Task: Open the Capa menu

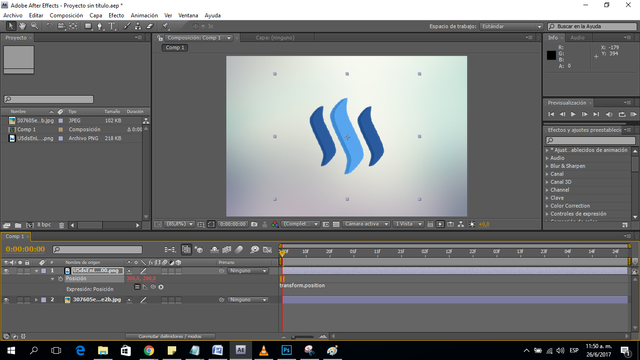Action: pyautogui.click(x=96, y=16)
